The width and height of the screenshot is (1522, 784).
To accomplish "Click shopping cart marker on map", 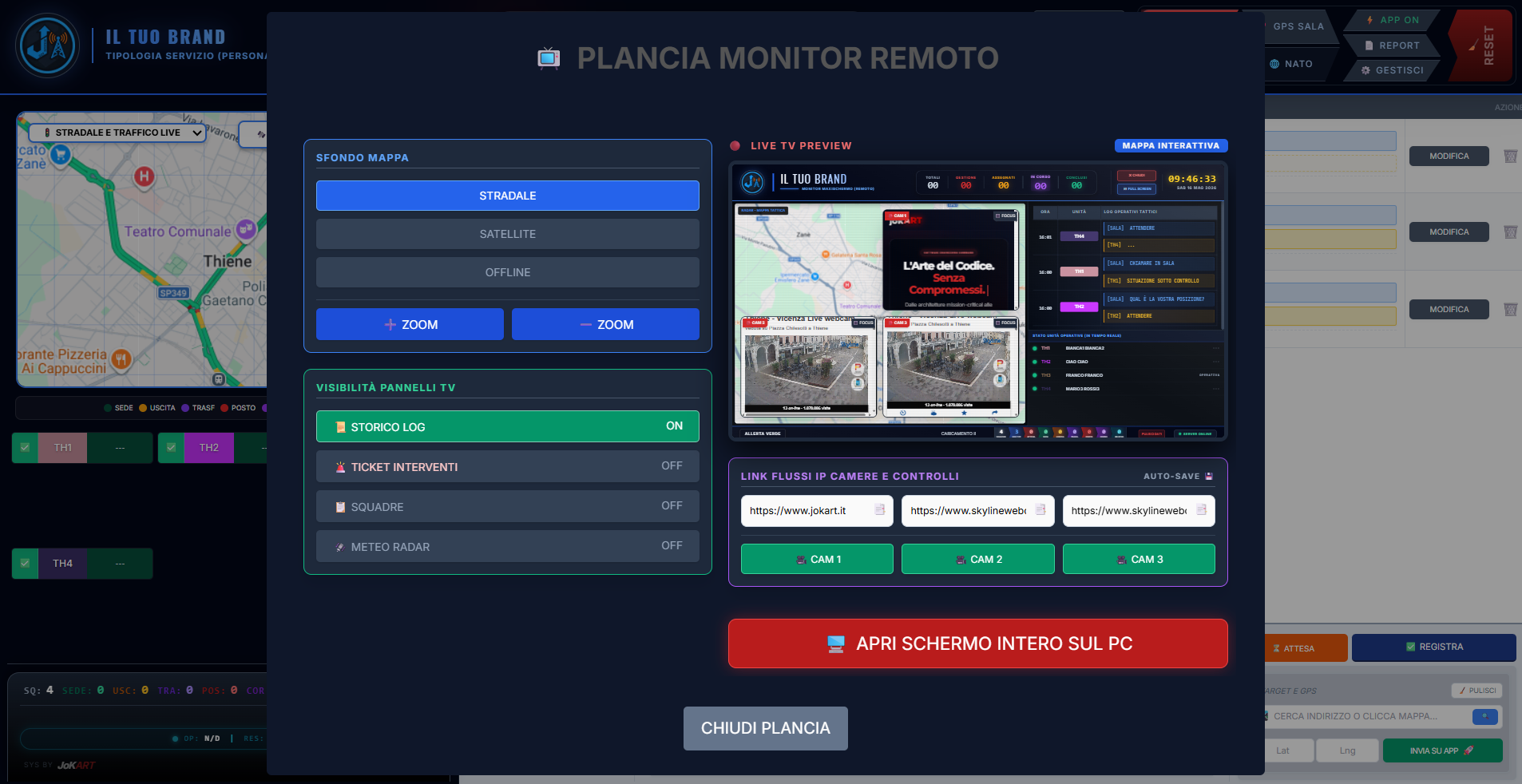I will pos(60,155).
